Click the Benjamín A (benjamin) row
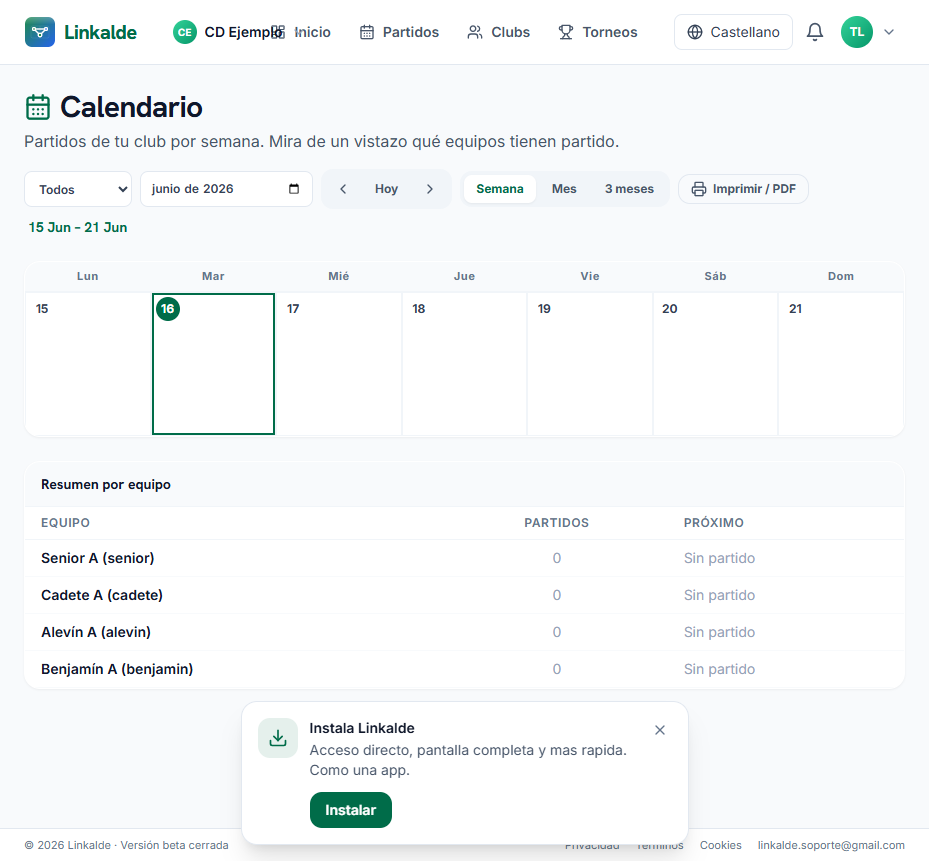The width and height of the screenshot is (929, 861). pos(464,669)
